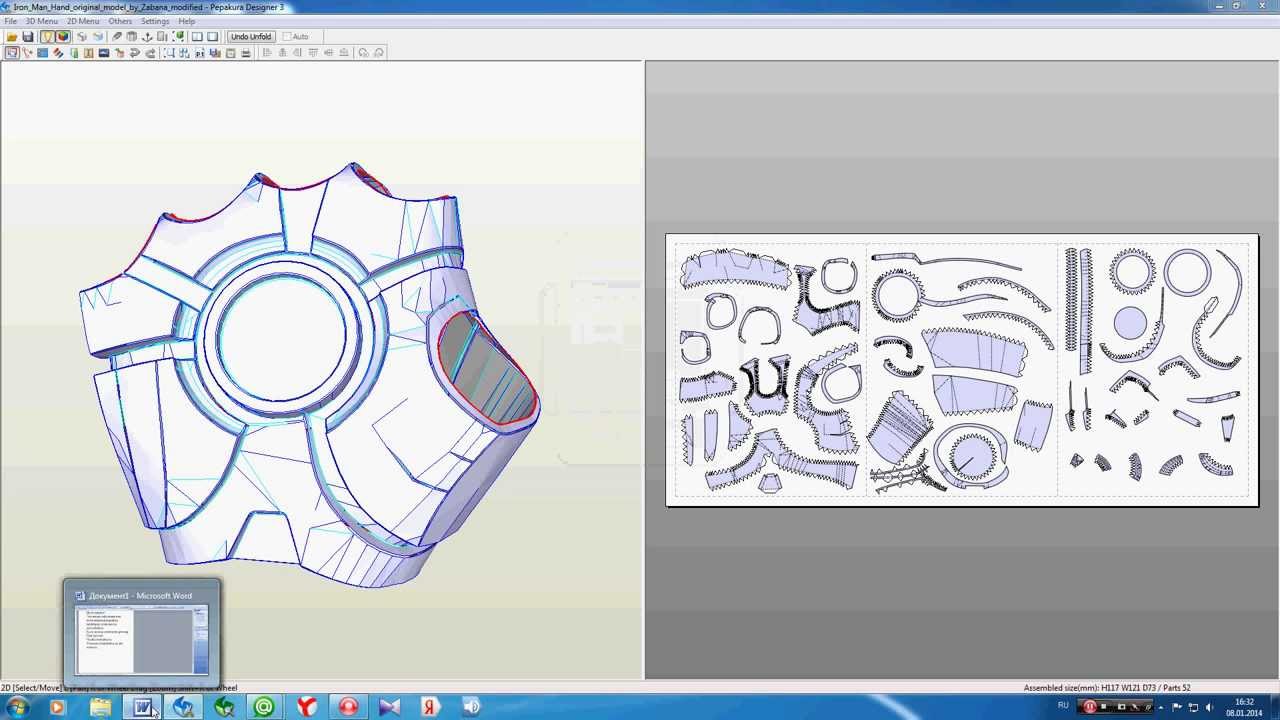The height and width of the screenshot is (720, 1280).
Task: Click the red striped flaps tool icon
Action: (x=58, y=53)
